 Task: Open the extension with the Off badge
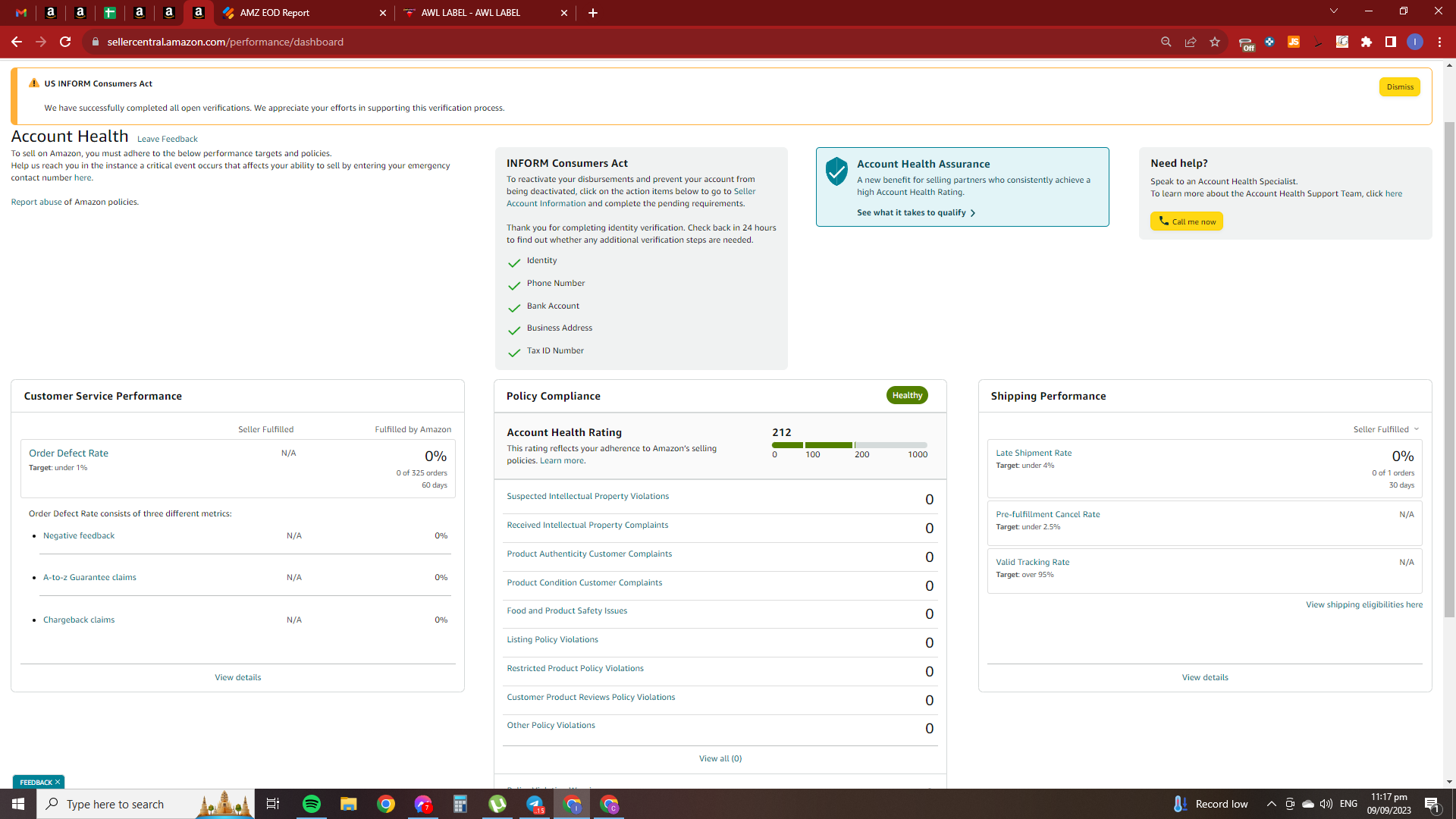[x=1246, y=43]
